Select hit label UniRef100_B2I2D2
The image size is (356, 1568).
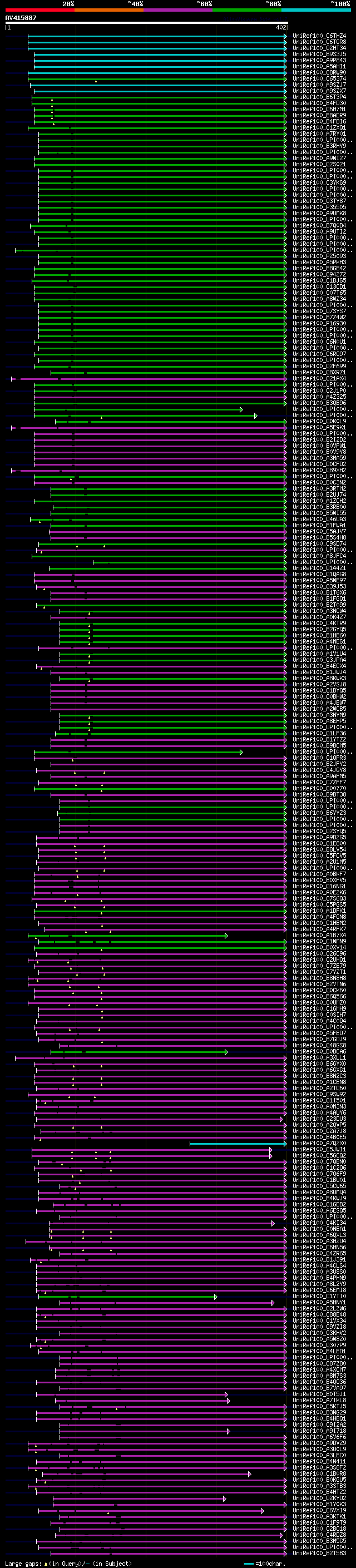pos(319,439)
